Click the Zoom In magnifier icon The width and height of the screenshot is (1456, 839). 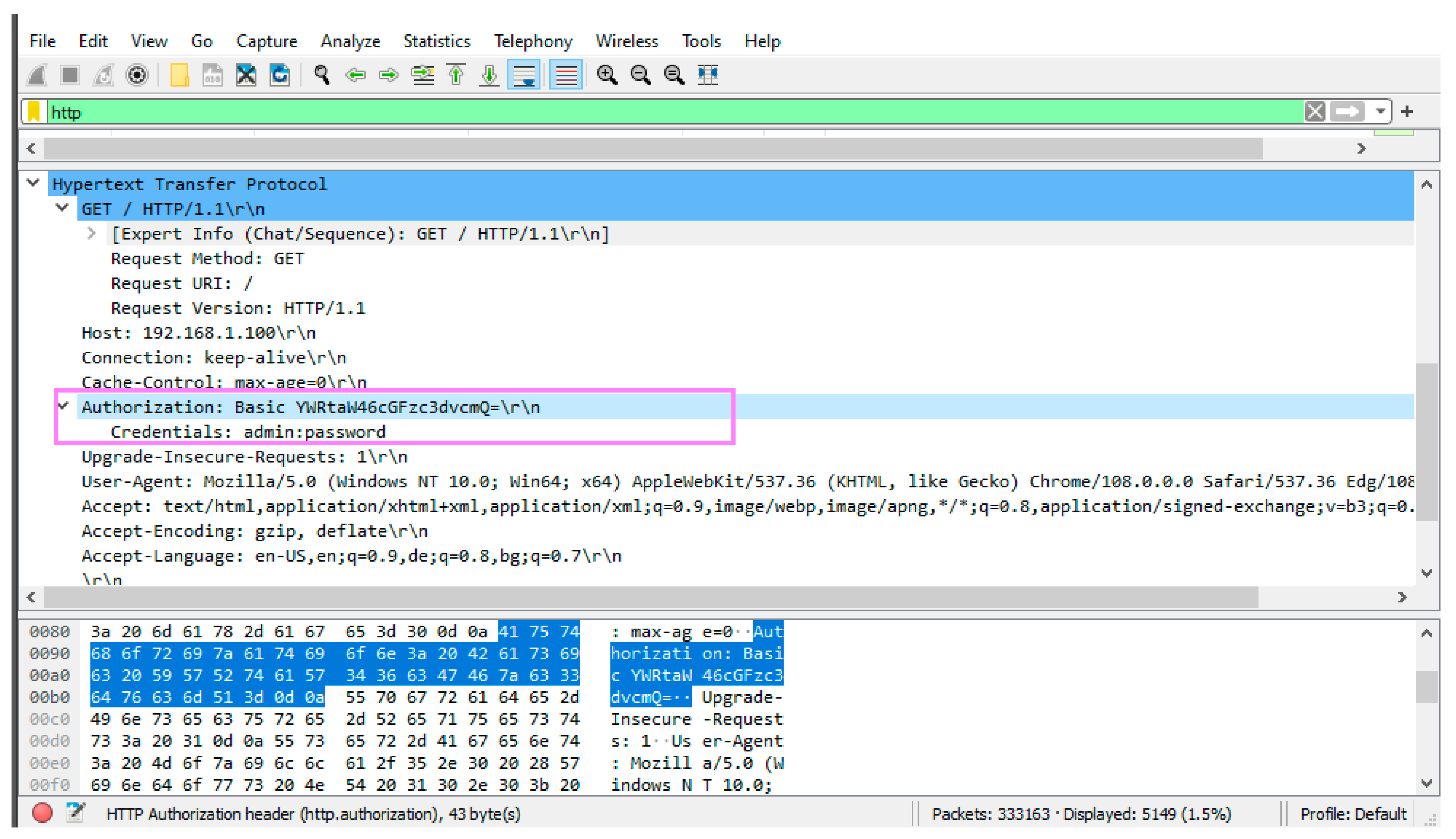pyautogui.click(x=607, y=75)
